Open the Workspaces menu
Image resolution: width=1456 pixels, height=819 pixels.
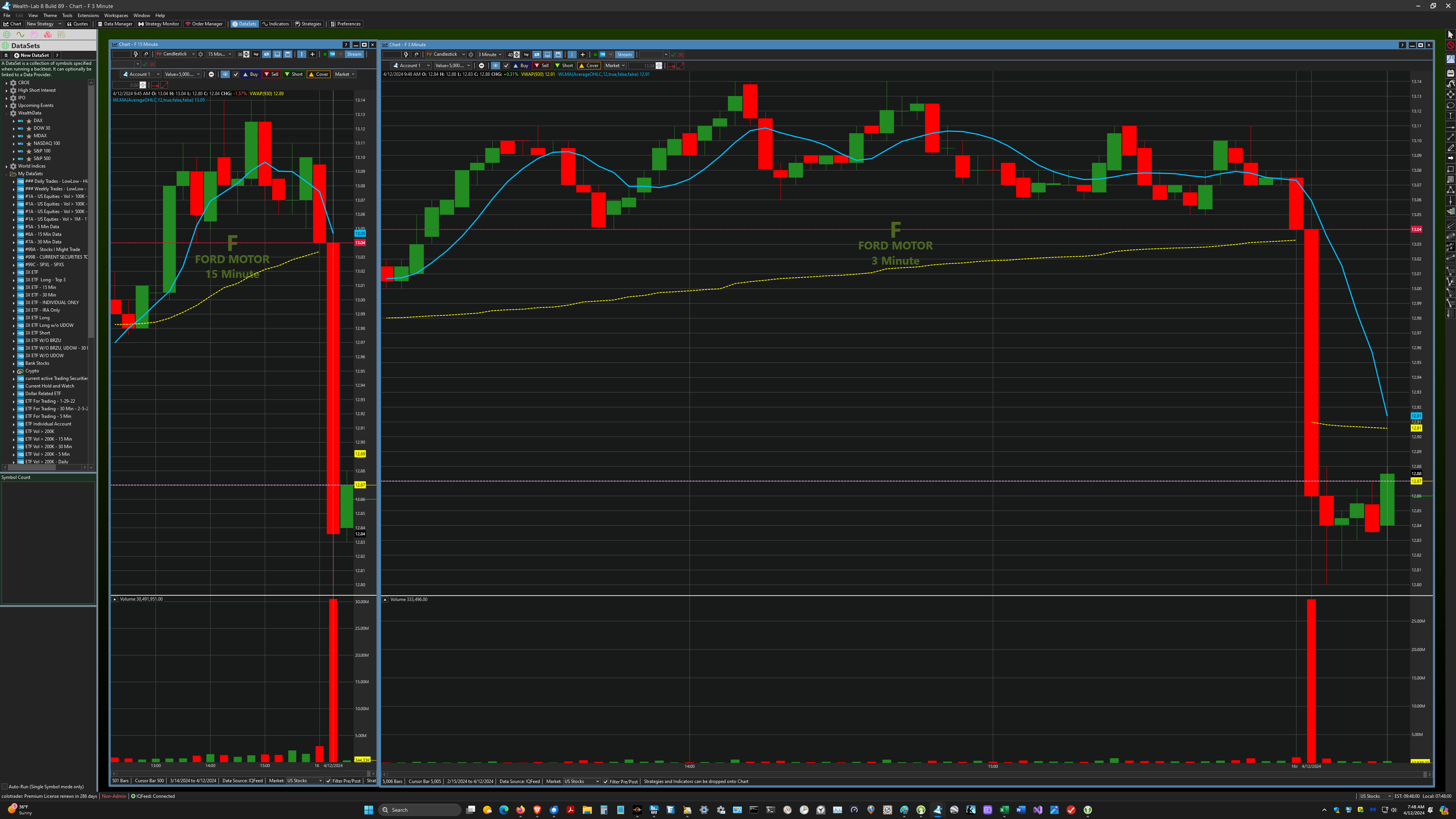pos(116,15)
